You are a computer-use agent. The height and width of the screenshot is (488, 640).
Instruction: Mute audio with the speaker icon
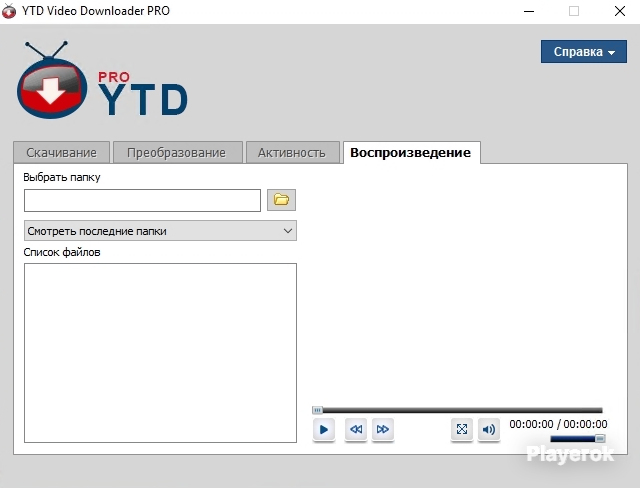[x=489, y=429]
